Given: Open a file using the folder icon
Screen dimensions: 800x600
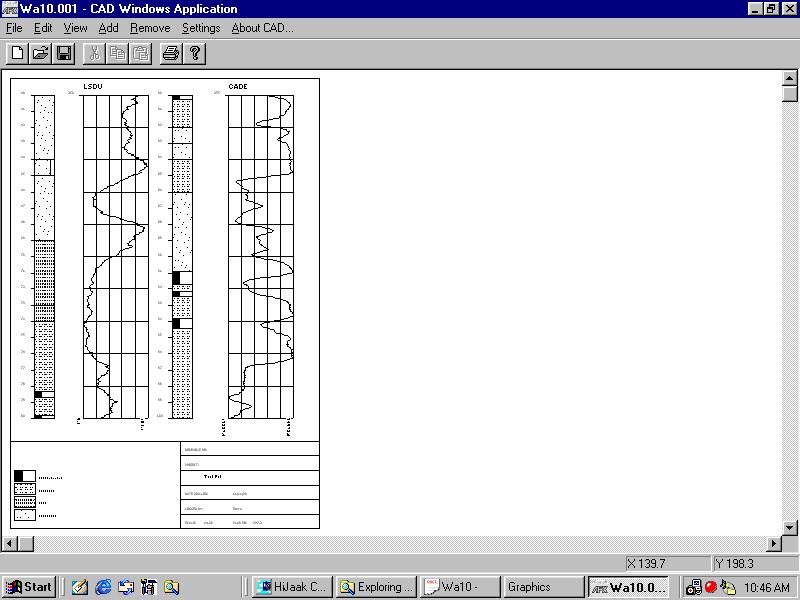Looking at the screenshot, I should (x=41, y=53).
